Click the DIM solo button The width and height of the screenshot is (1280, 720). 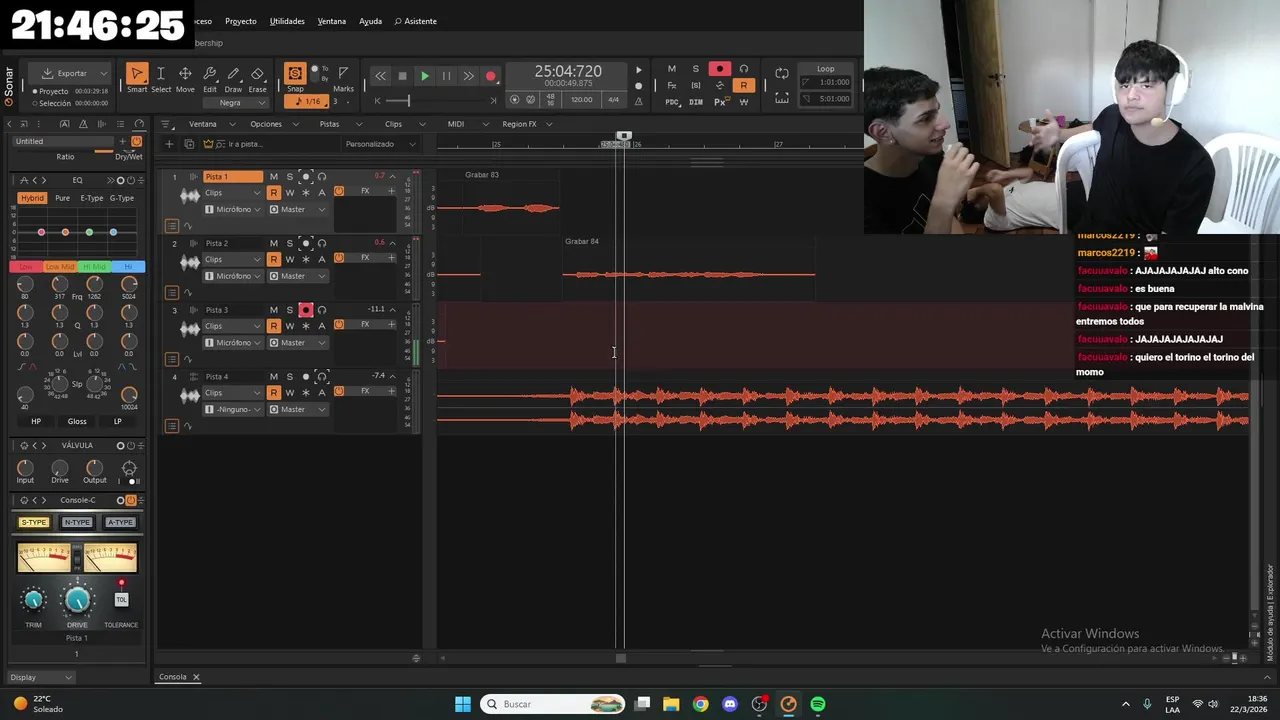696,102
